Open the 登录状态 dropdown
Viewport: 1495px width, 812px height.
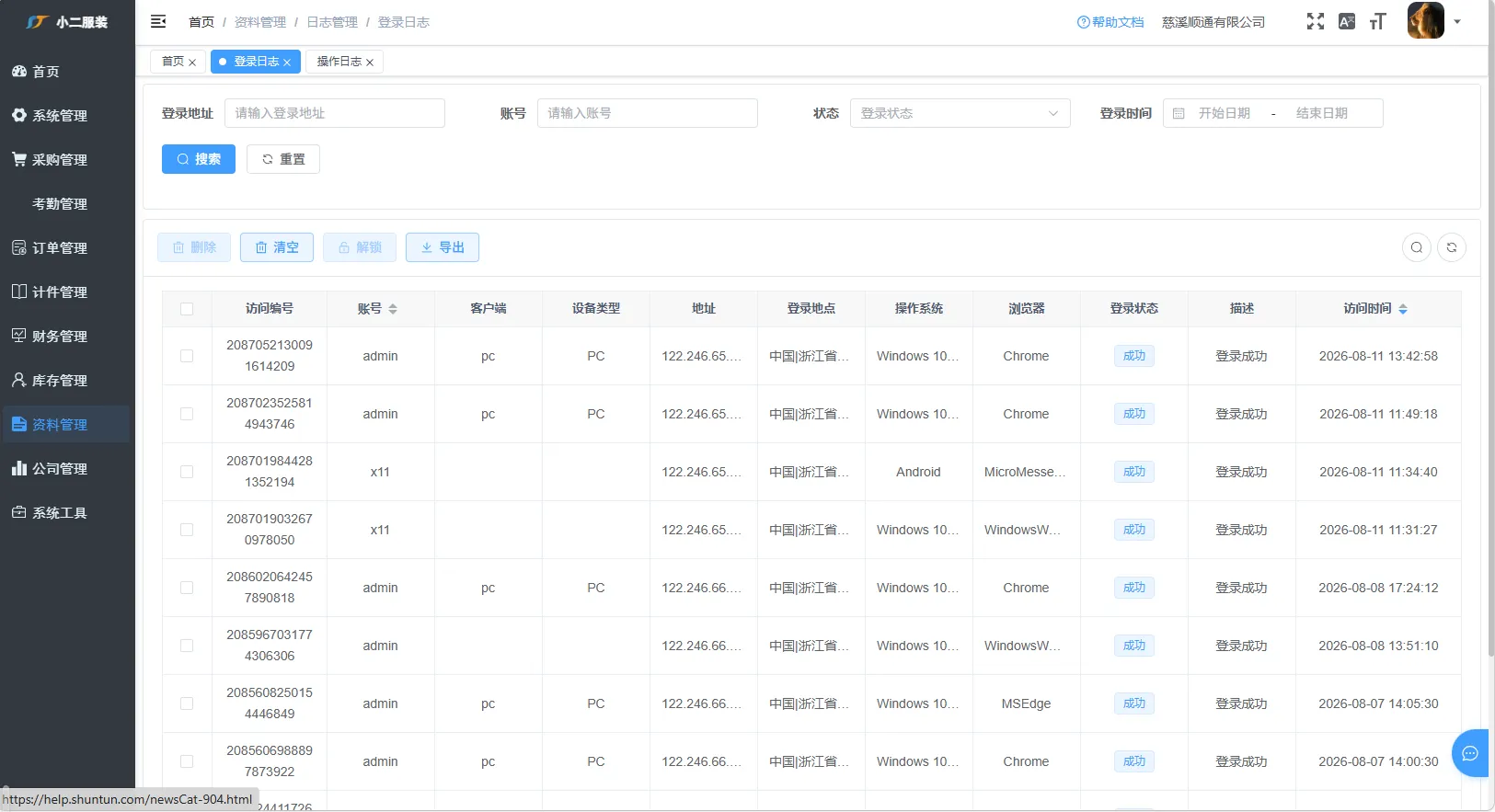tap(960, 113)
